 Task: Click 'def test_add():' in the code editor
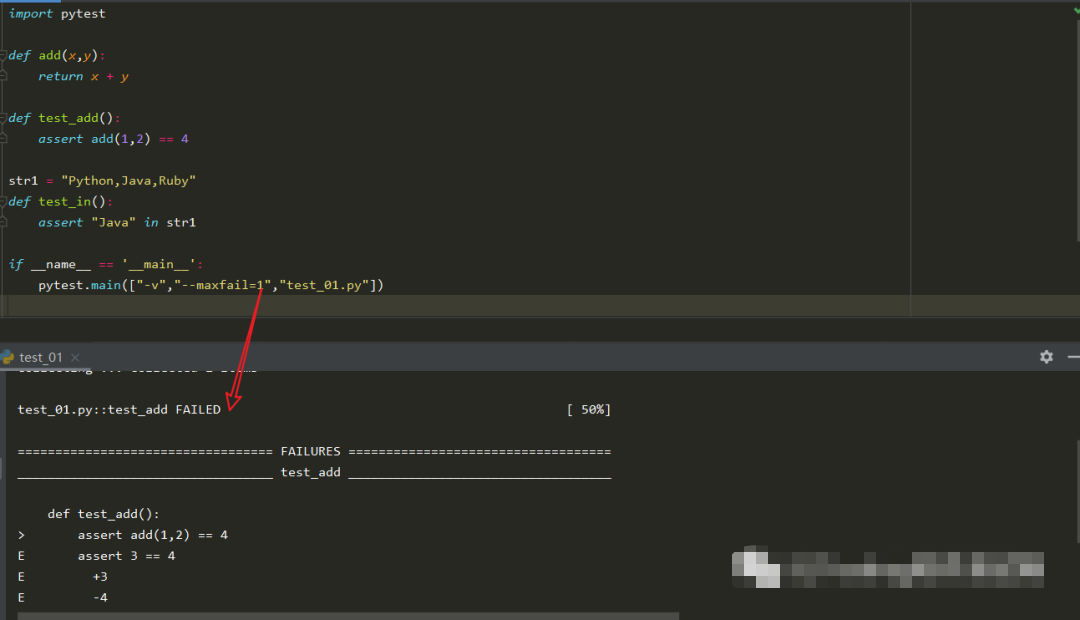pos(65,118)
